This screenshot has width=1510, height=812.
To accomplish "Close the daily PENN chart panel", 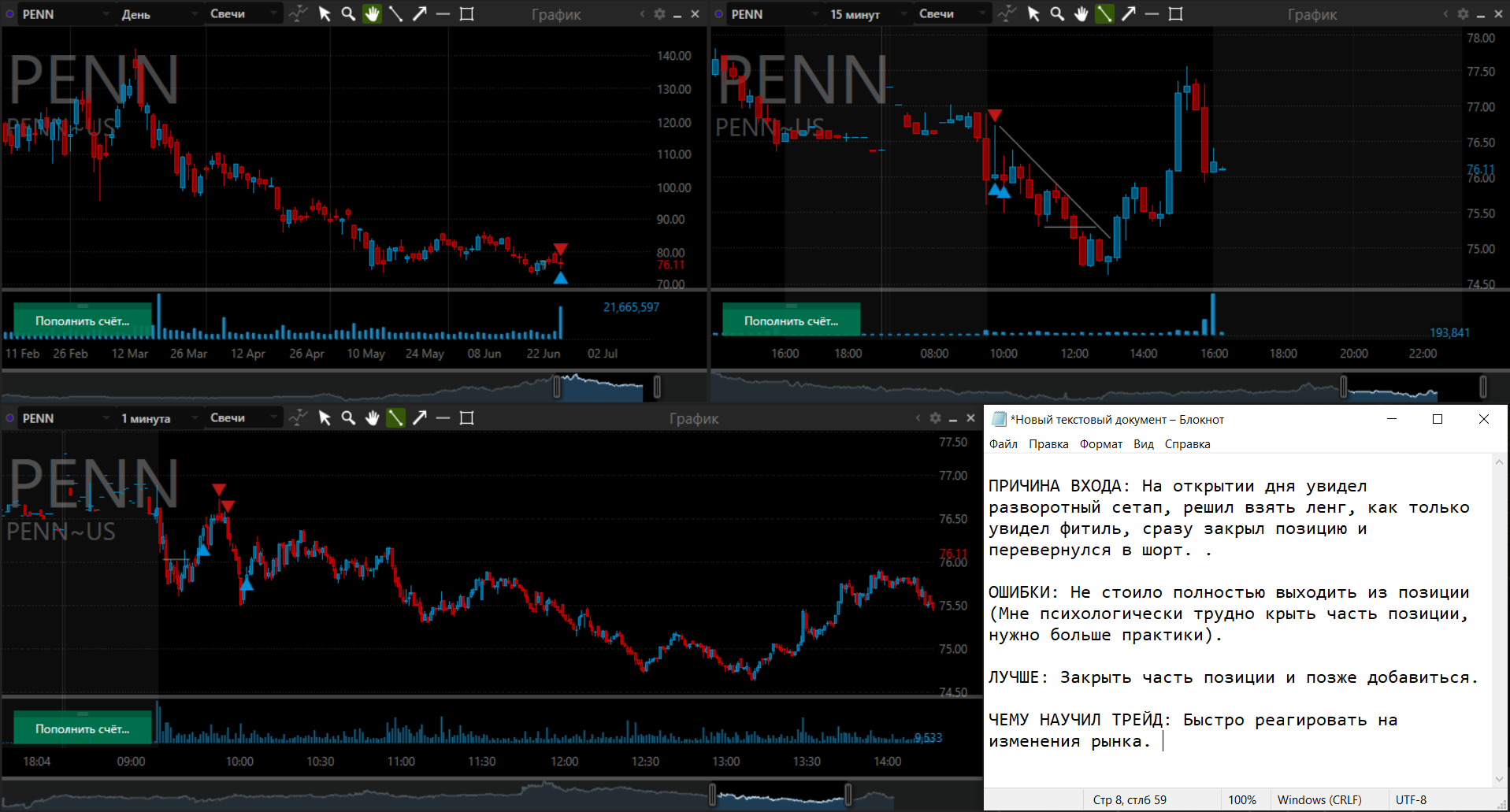I will coord(695,14).
